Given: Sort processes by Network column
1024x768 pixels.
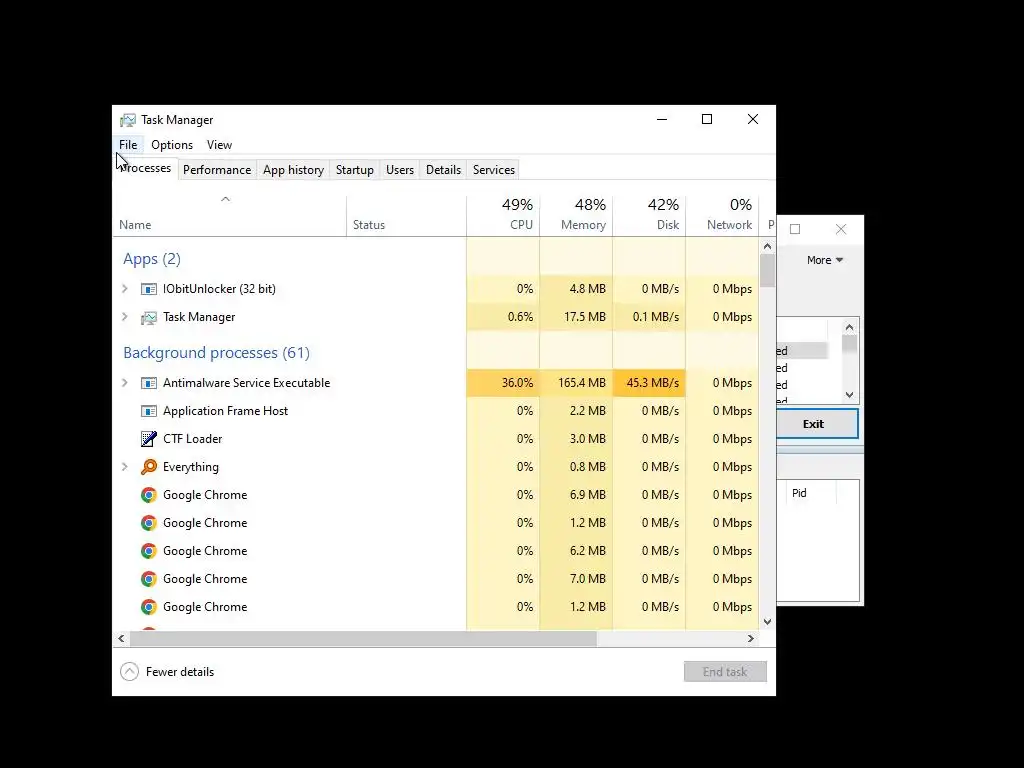Looking at the screenshot, I should click(x=723, y=216).
